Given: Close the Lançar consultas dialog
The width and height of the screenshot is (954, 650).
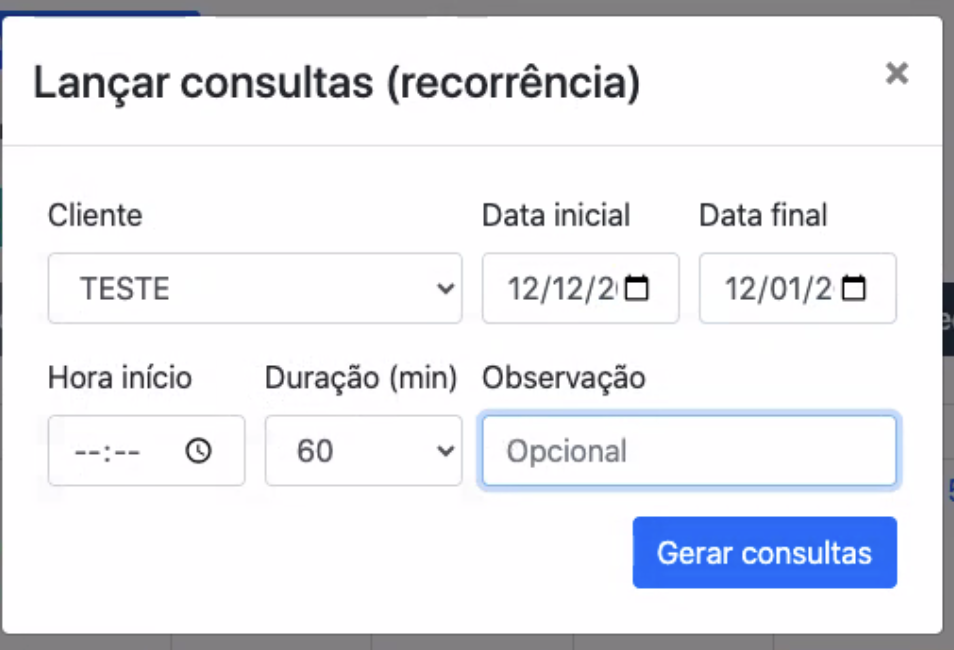Looking at the screenshot, I should pyautogui.click(x=897, y=73).
